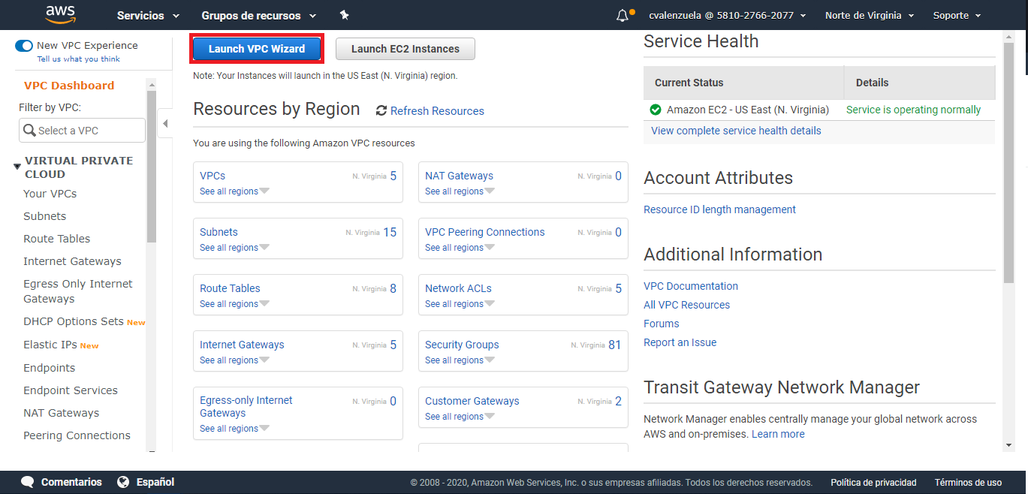Click the Security Groups count 81
Image resolution: width=1028 pixels, height=494 pixels.
point(614,344)
